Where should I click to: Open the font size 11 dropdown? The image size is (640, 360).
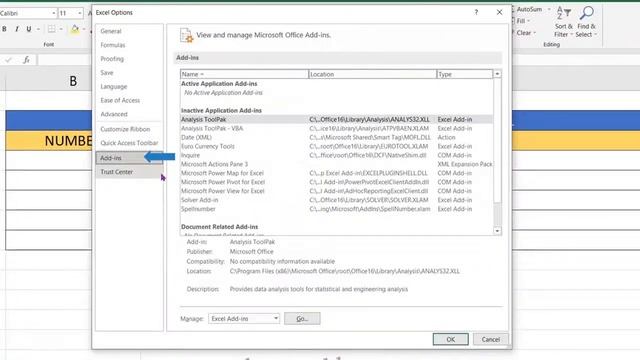tap(79, 13)
